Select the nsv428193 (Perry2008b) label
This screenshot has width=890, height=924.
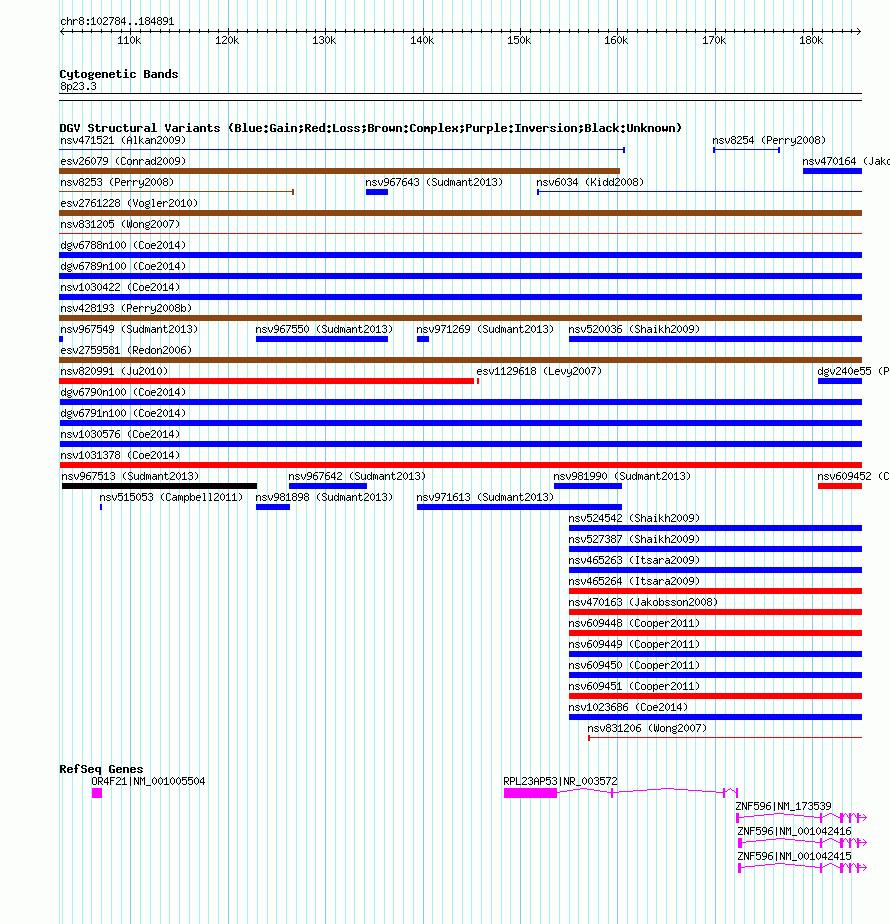[126, 308]
